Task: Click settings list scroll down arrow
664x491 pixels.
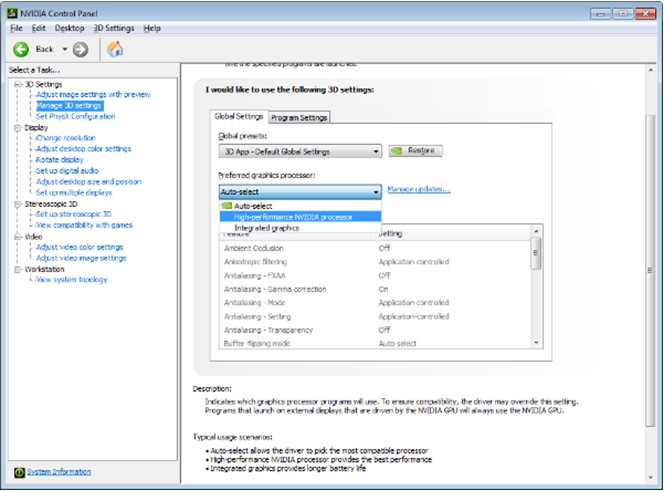Action: coord(536,342)
